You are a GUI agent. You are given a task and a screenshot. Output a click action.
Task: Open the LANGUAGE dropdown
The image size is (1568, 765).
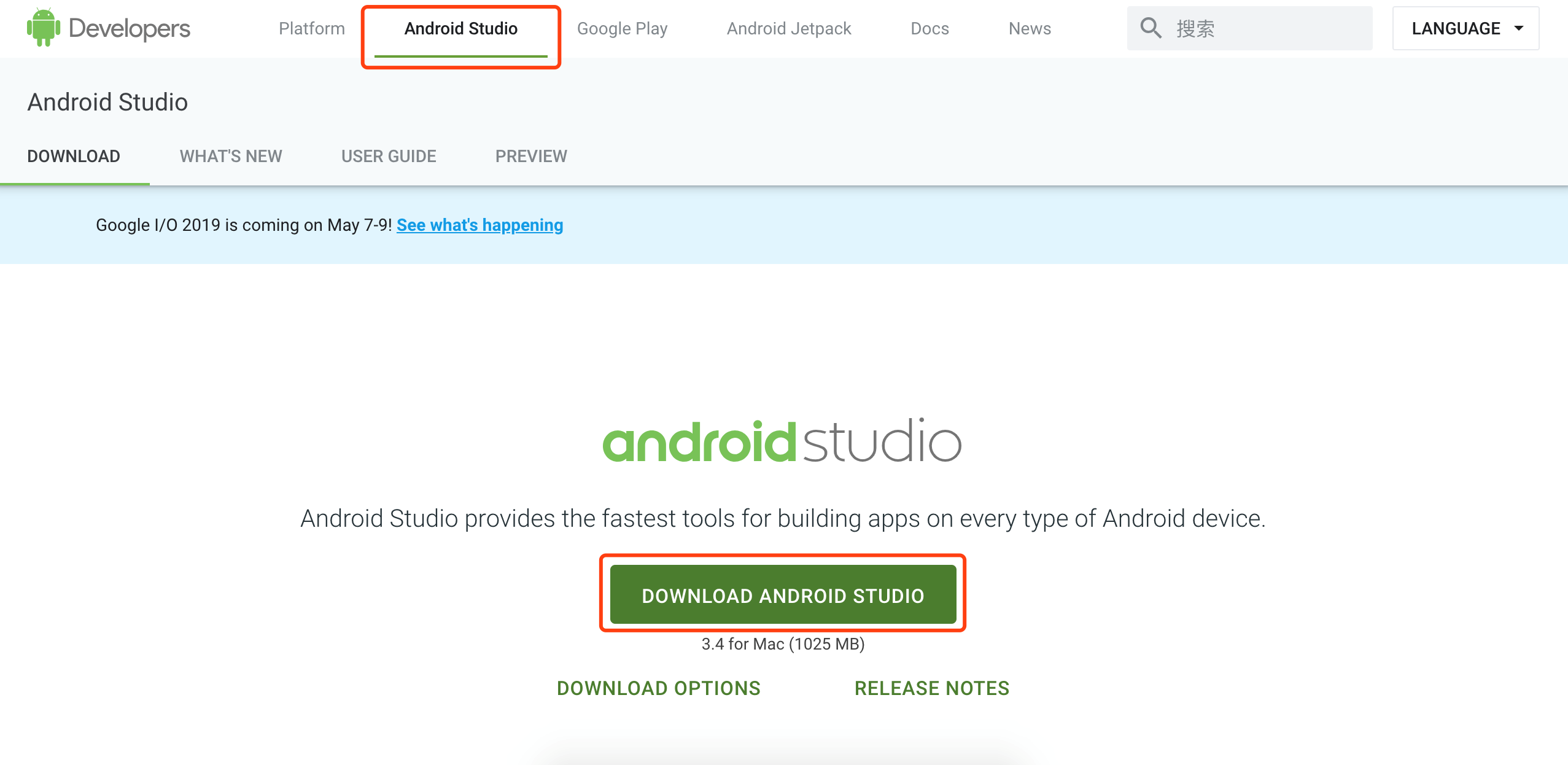(x=1465, y=28)
